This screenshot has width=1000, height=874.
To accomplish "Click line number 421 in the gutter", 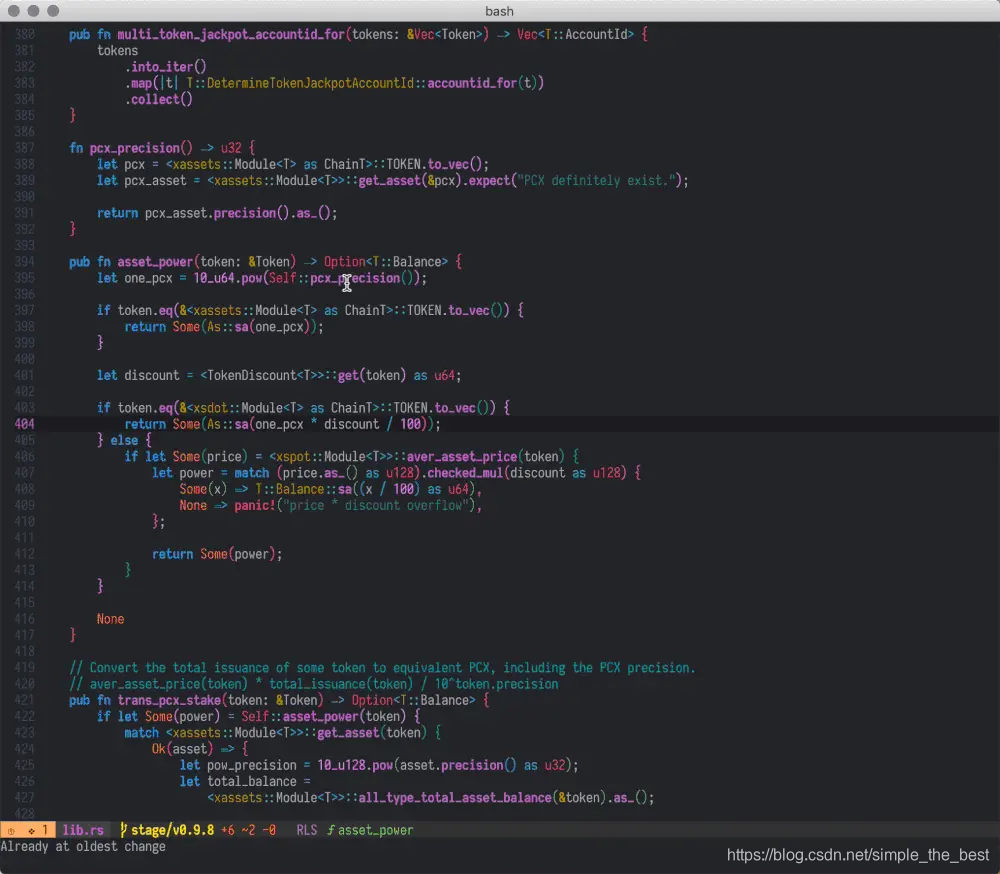I will 24,700.
